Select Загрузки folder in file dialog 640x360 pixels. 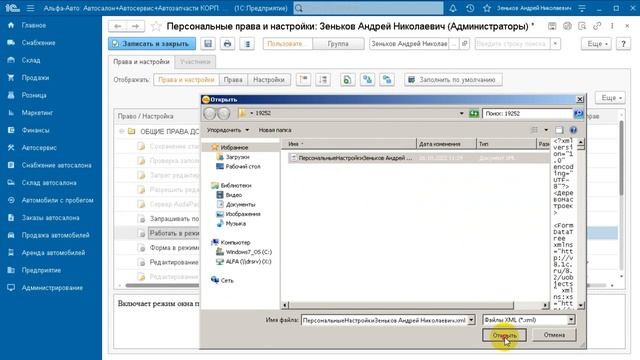237,157
